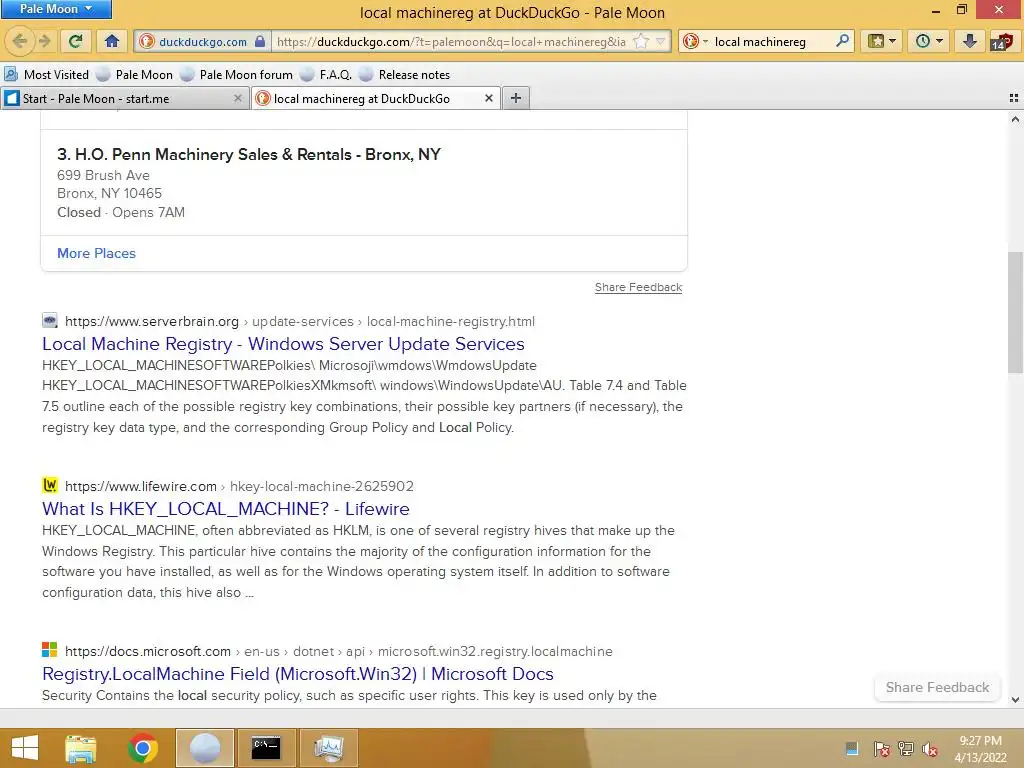Show all tabs list button
The width and height of the screenshot is (1024, 768).
[1014, 98]
